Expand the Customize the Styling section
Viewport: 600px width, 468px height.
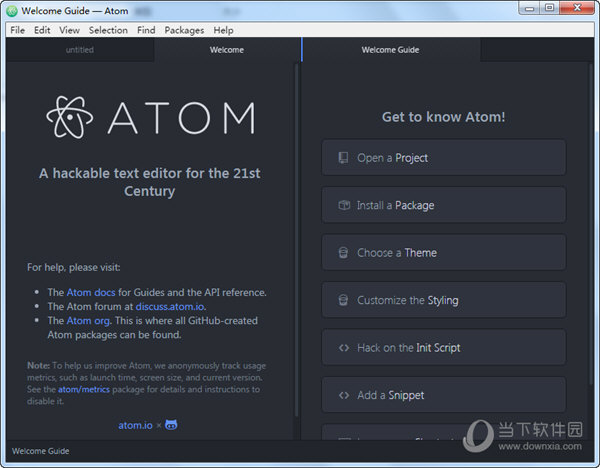pyautogui.click(x=443, y=300)
